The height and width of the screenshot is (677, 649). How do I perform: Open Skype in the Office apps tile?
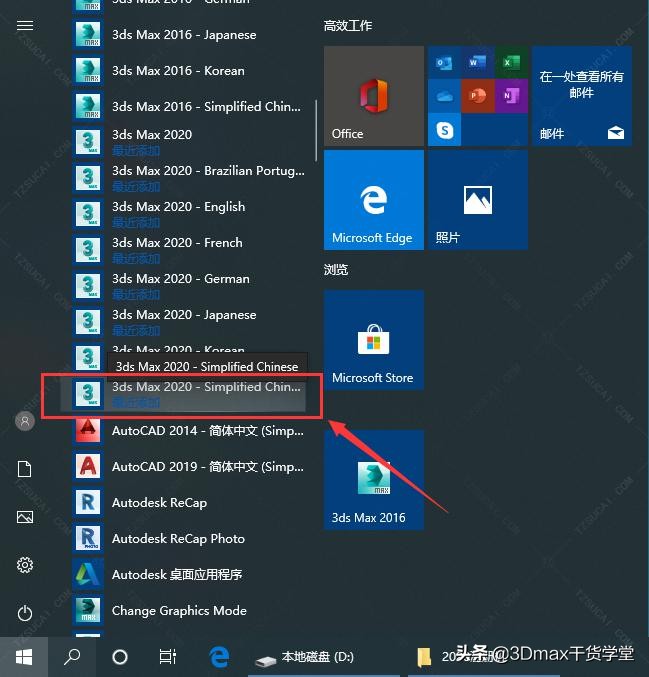444,130
